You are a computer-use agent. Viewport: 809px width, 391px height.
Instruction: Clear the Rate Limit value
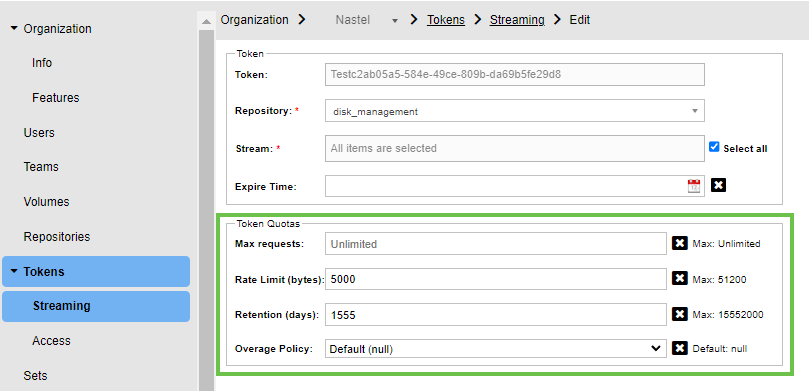pyautogui.click(x=679, y=279)
